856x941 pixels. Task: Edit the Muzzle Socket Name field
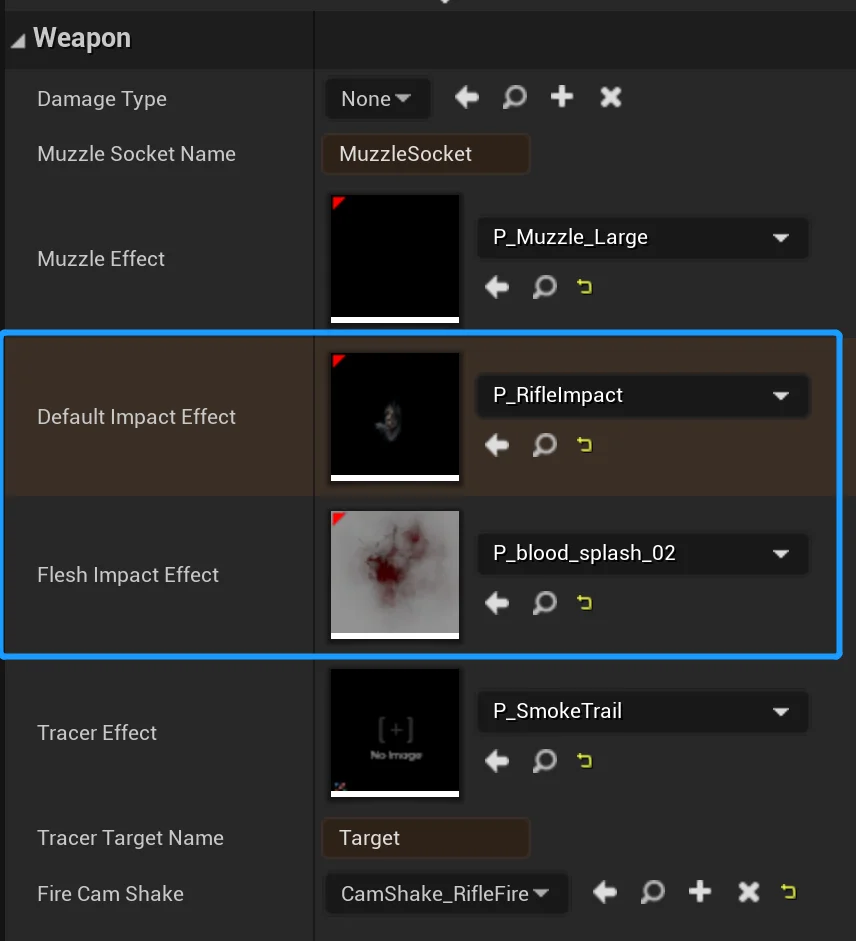[x=426, y=154]
